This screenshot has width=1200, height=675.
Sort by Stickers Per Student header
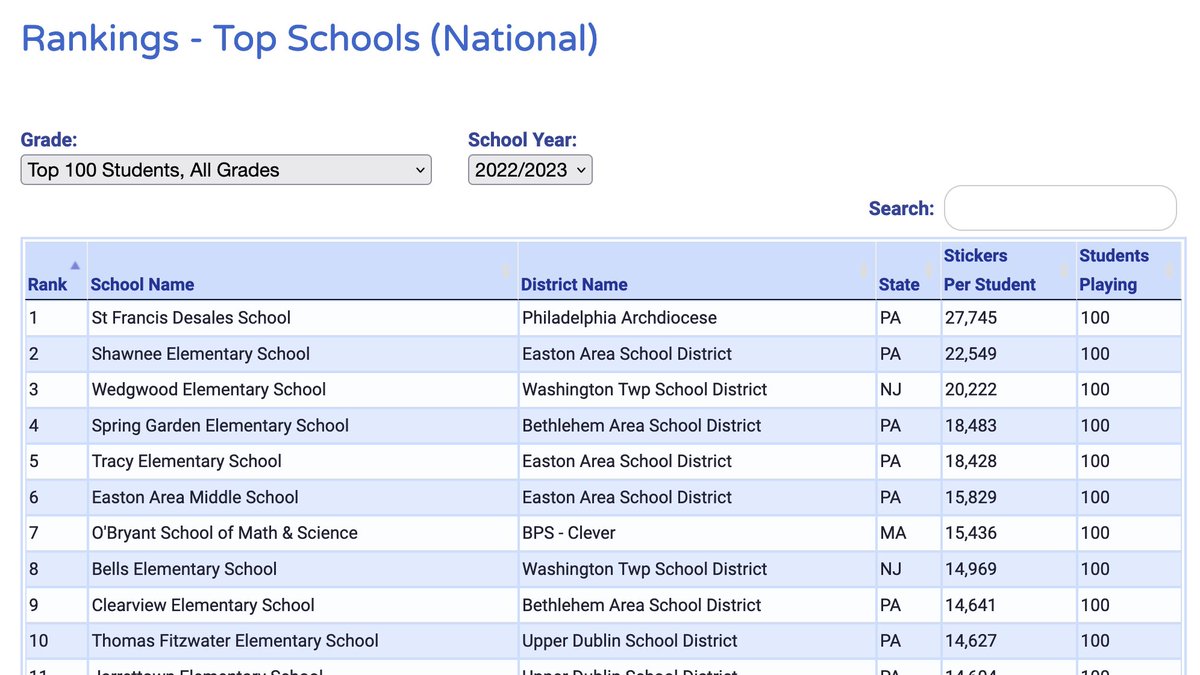point(1008,270)
